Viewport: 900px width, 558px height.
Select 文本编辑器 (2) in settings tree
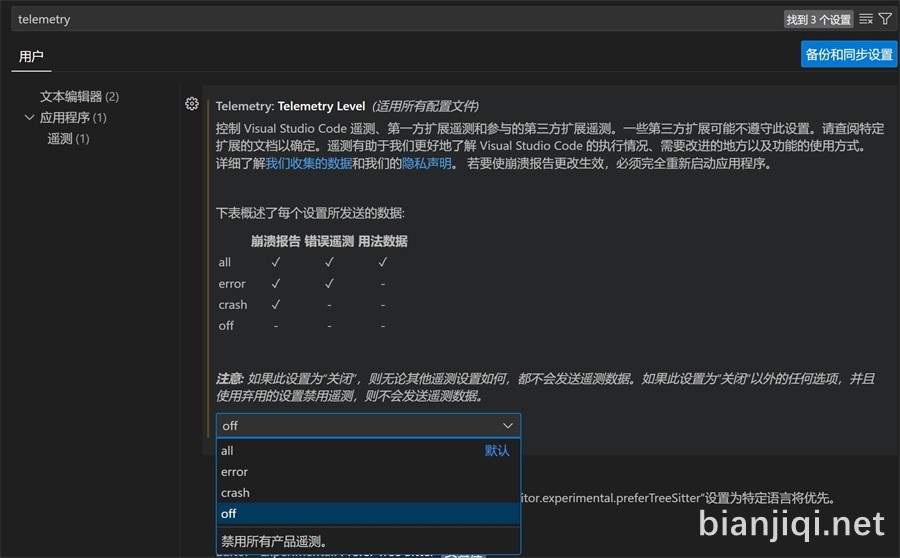(x=79, y=97)
